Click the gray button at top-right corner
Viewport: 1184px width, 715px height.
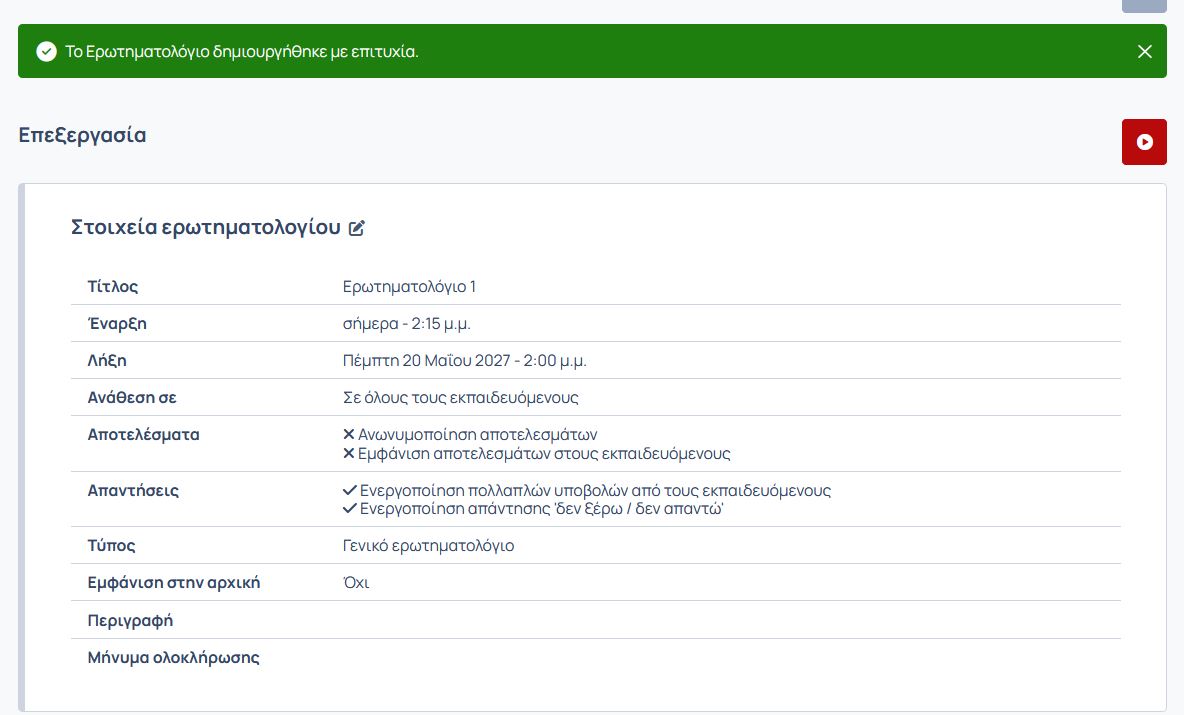point(1144,5)
